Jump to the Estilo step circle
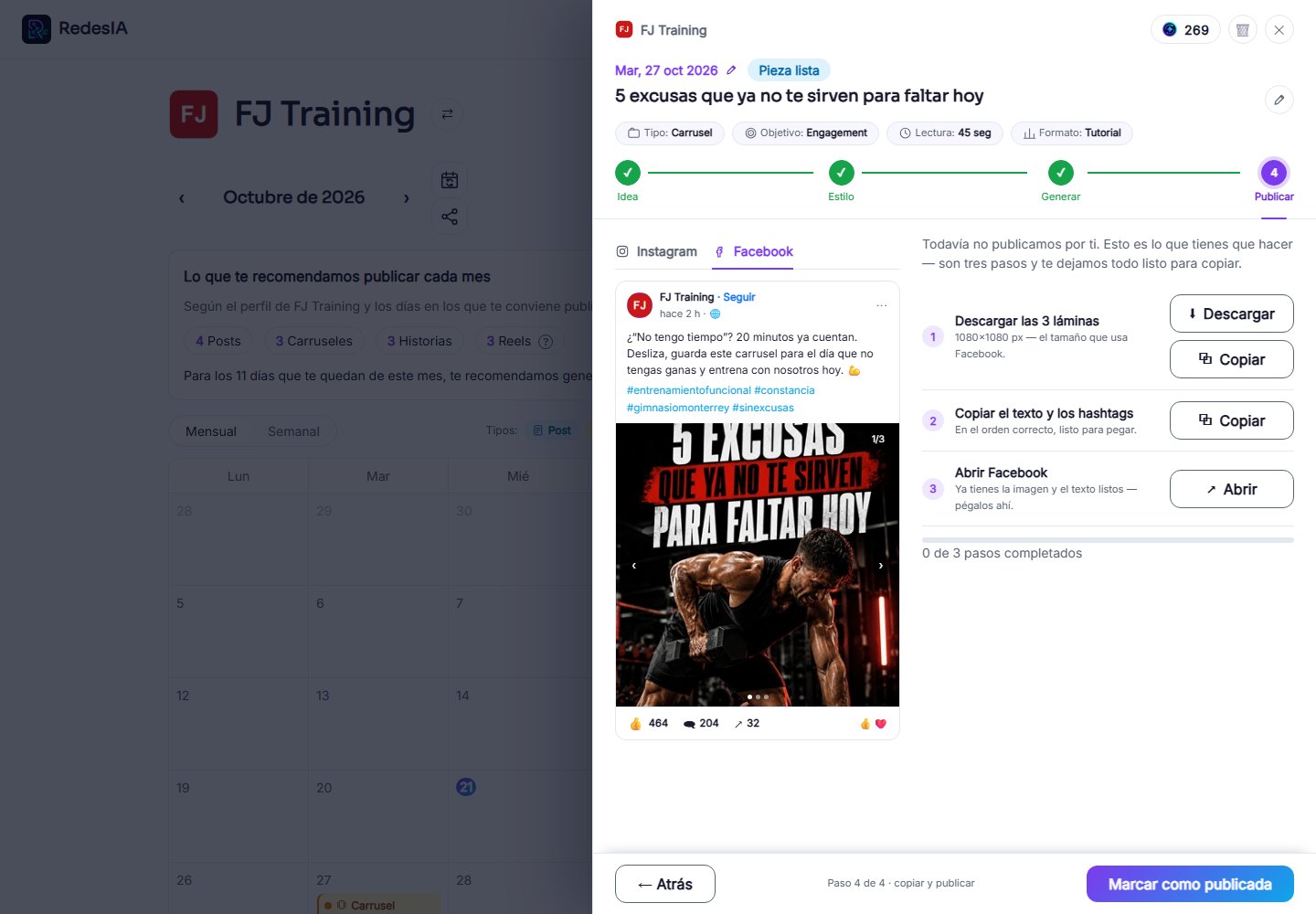This screenshot has height=914, width=1316. [841, 172]
